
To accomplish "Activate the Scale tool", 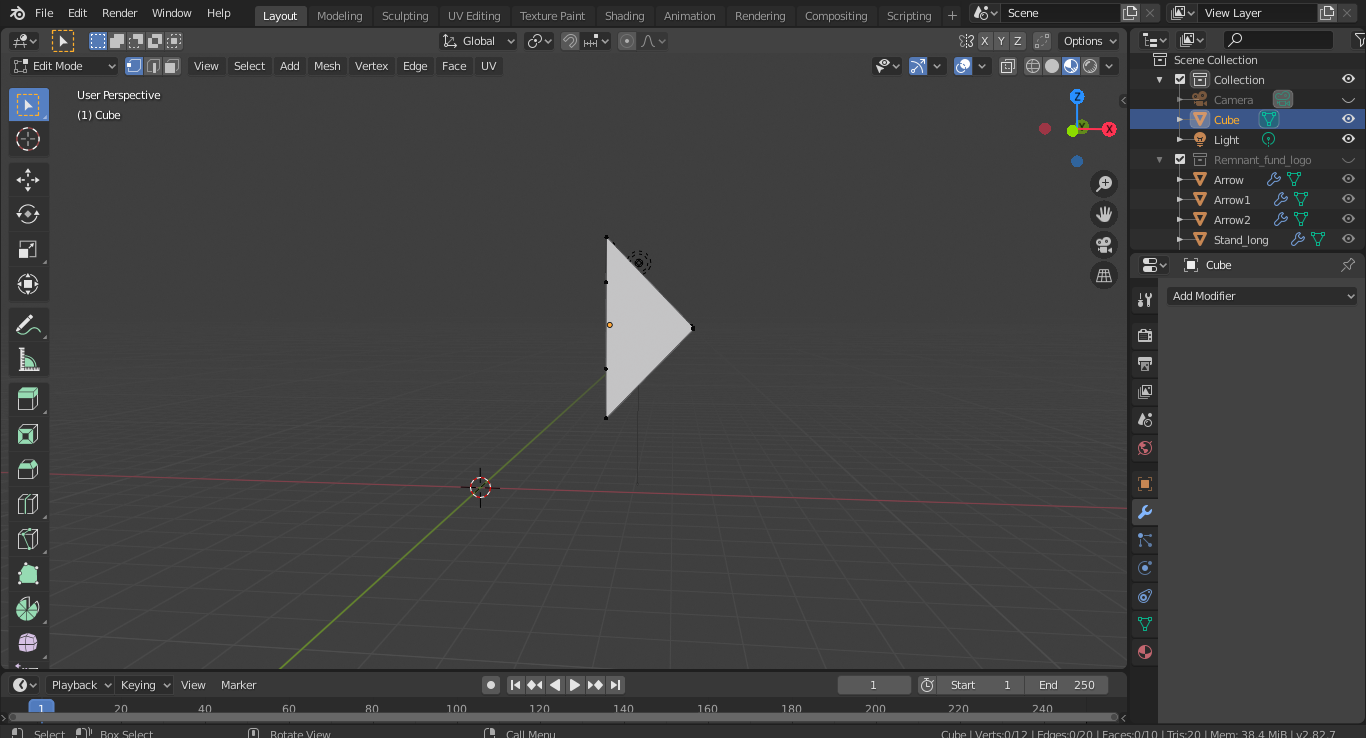I will click(28, 249).
